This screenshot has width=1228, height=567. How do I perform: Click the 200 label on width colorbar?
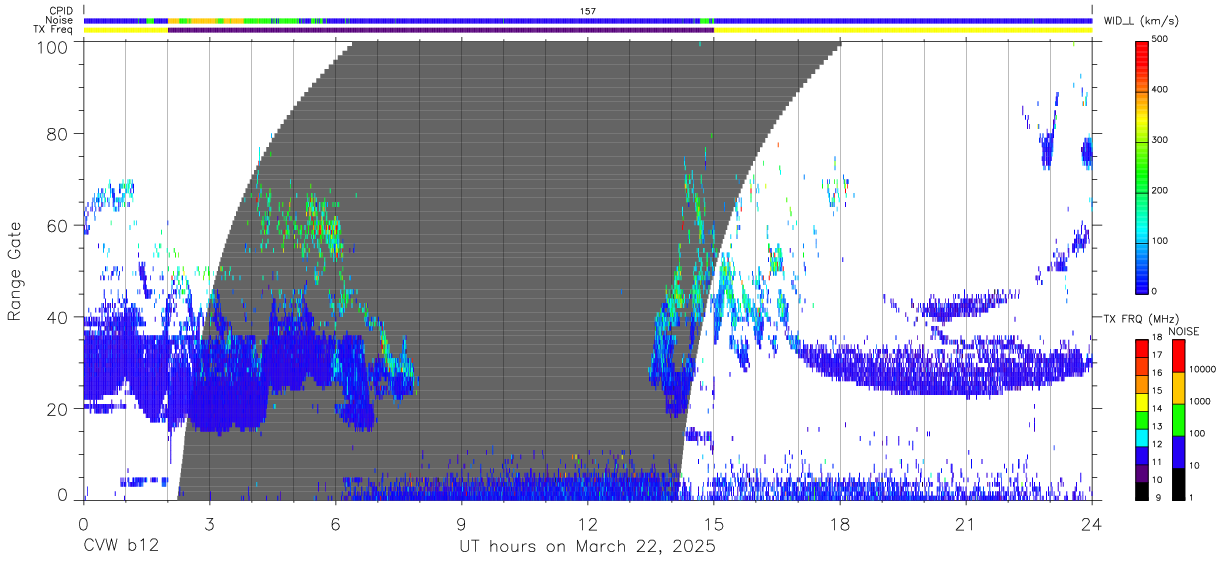[1161, 190]
